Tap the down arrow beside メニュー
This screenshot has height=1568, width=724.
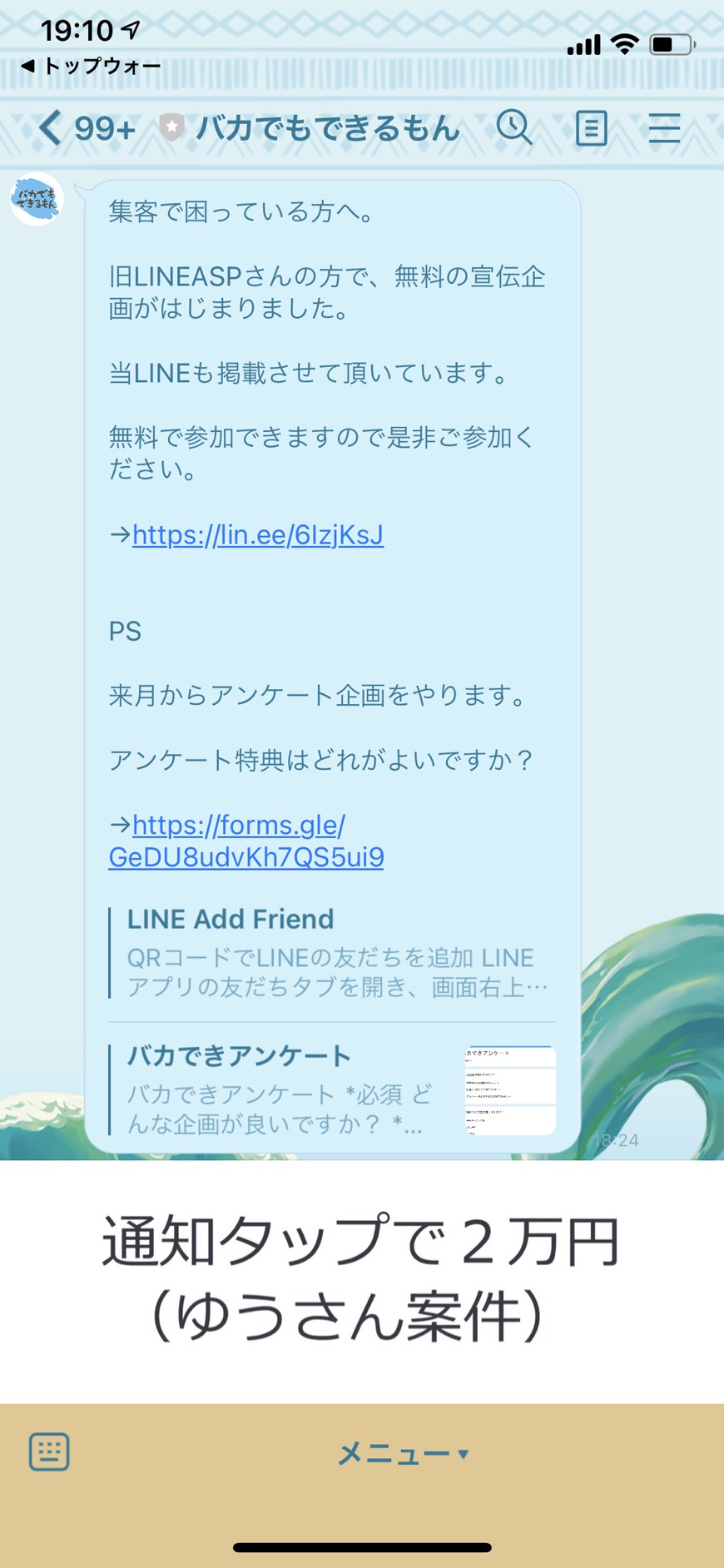(x=464, y=1454)
